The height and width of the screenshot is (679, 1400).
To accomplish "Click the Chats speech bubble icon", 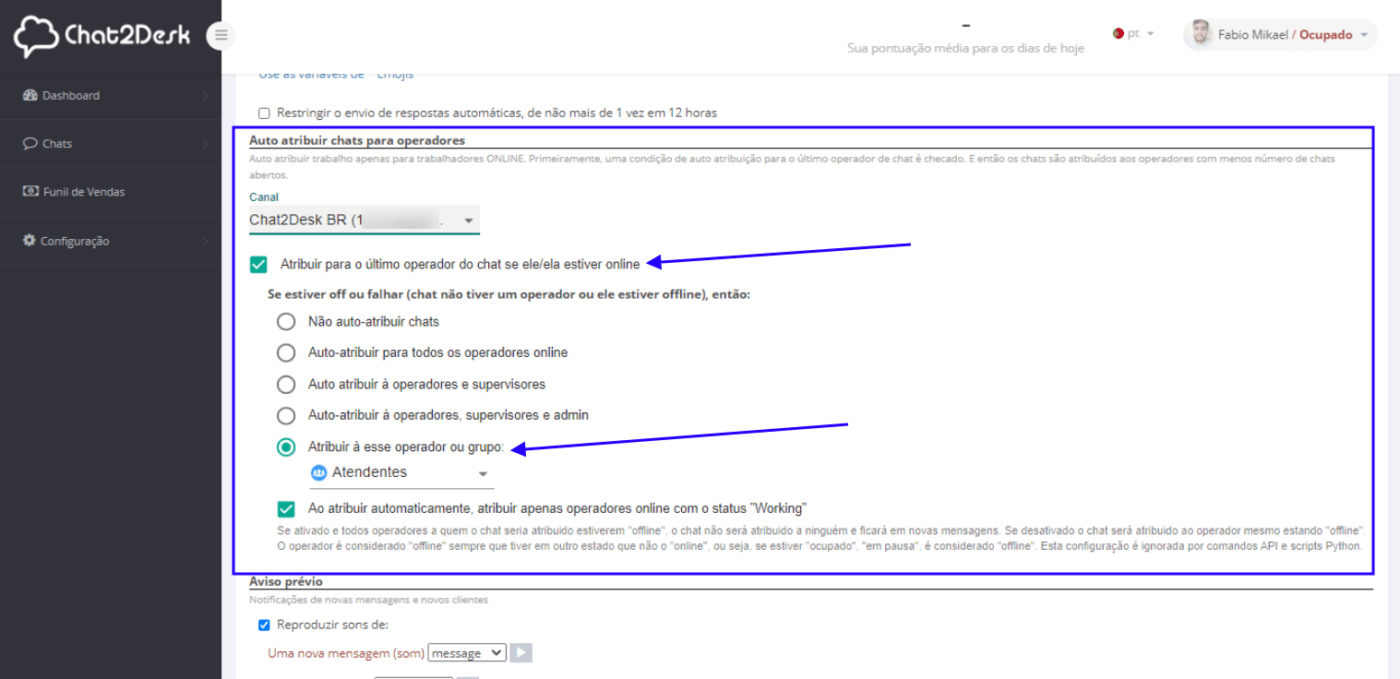I will click(30, 144).
